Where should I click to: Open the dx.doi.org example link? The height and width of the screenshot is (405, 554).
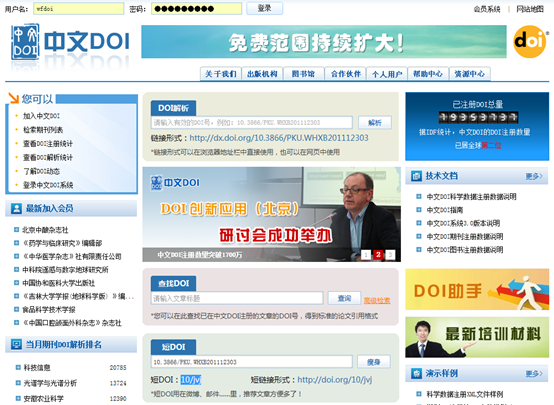click(279, 138)
